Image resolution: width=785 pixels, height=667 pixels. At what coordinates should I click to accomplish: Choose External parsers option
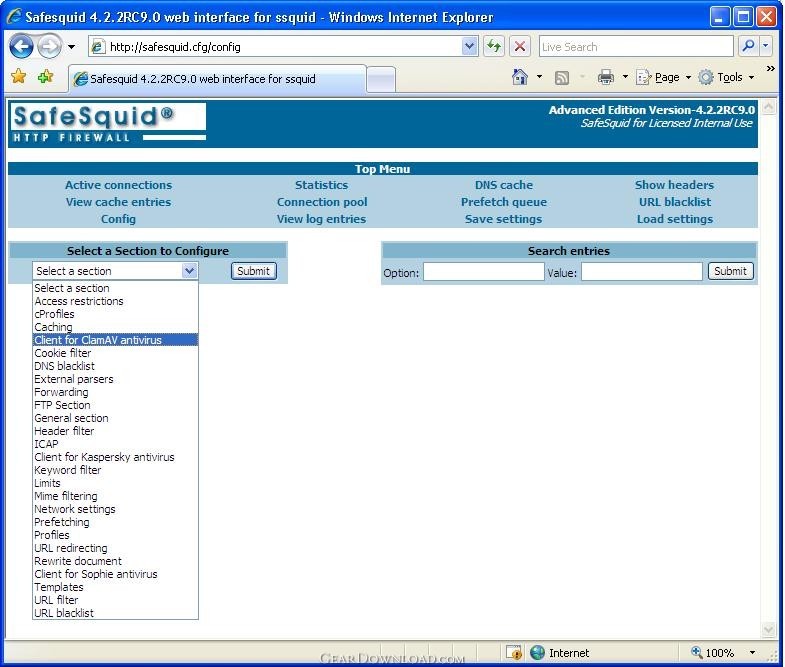pos(116,379)
